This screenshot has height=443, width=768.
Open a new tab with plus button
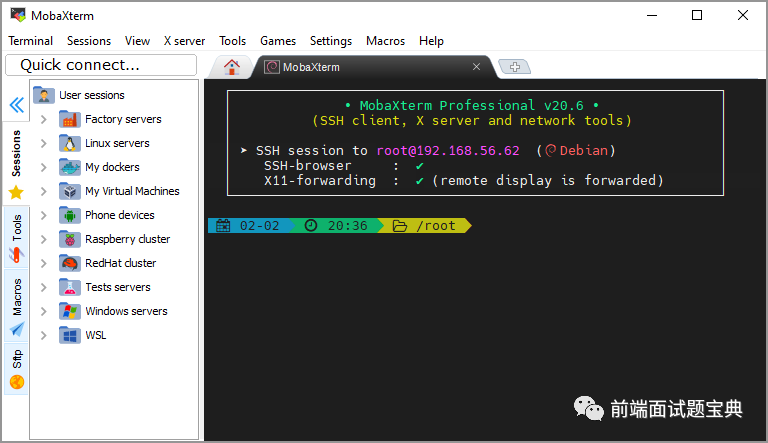pos(514,67)
